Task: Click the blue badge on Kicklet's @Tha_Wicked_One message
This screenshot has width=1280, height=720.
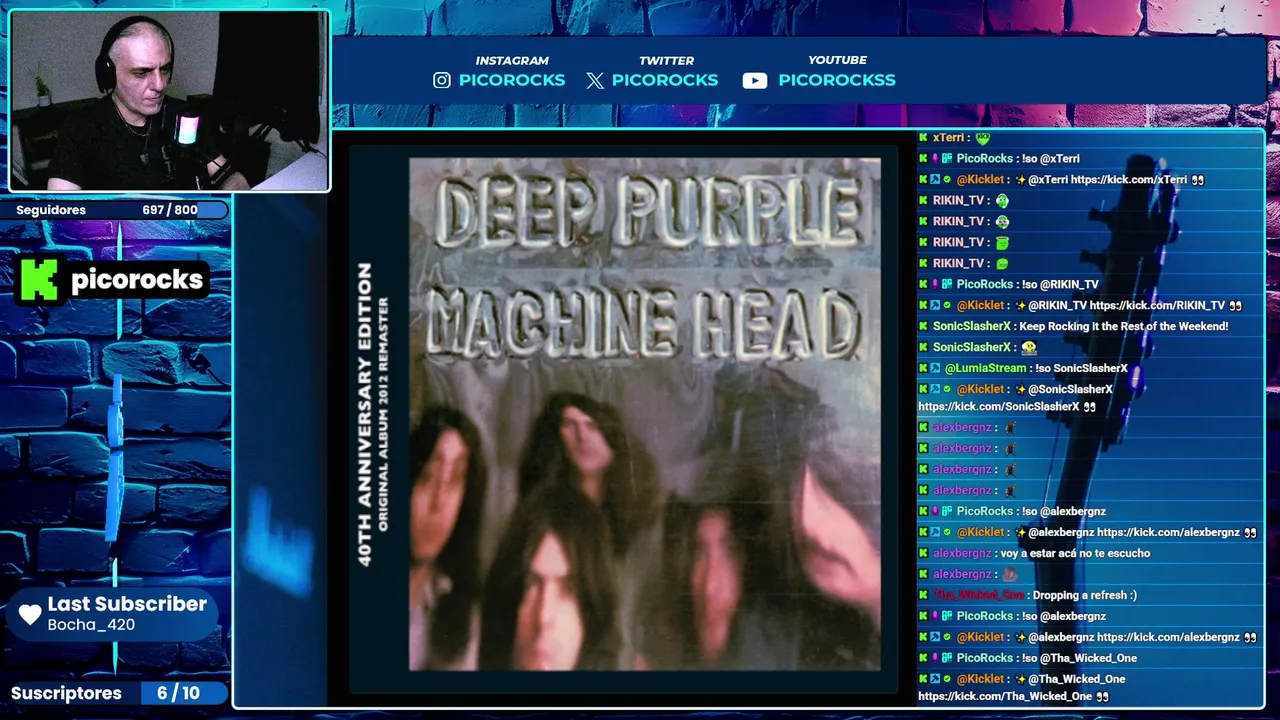Action: pos(935,679)
